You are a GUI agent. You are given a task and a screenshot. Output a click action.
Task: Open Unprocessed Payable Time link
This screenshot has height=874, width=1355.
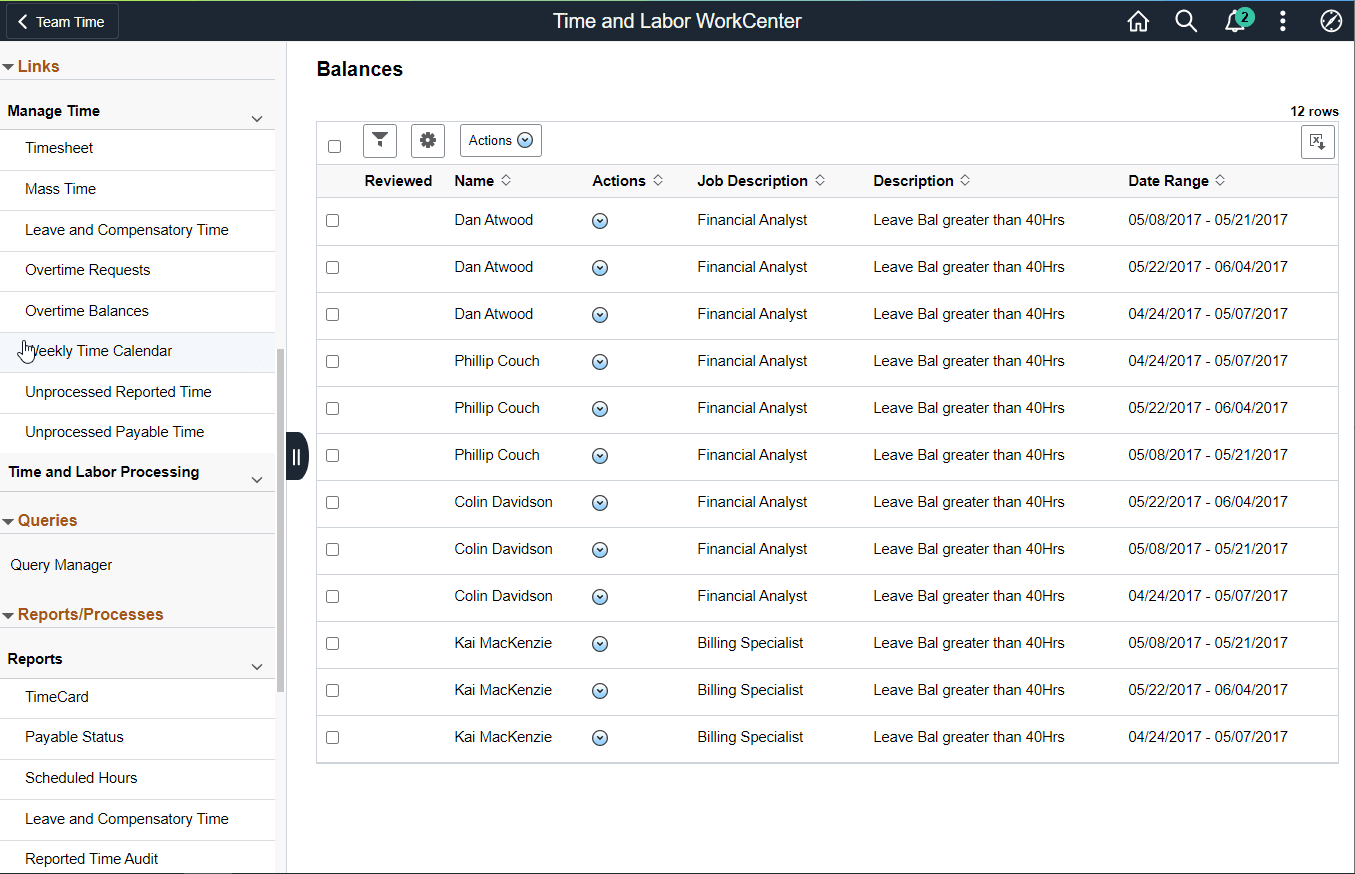[x=114, y=432]
